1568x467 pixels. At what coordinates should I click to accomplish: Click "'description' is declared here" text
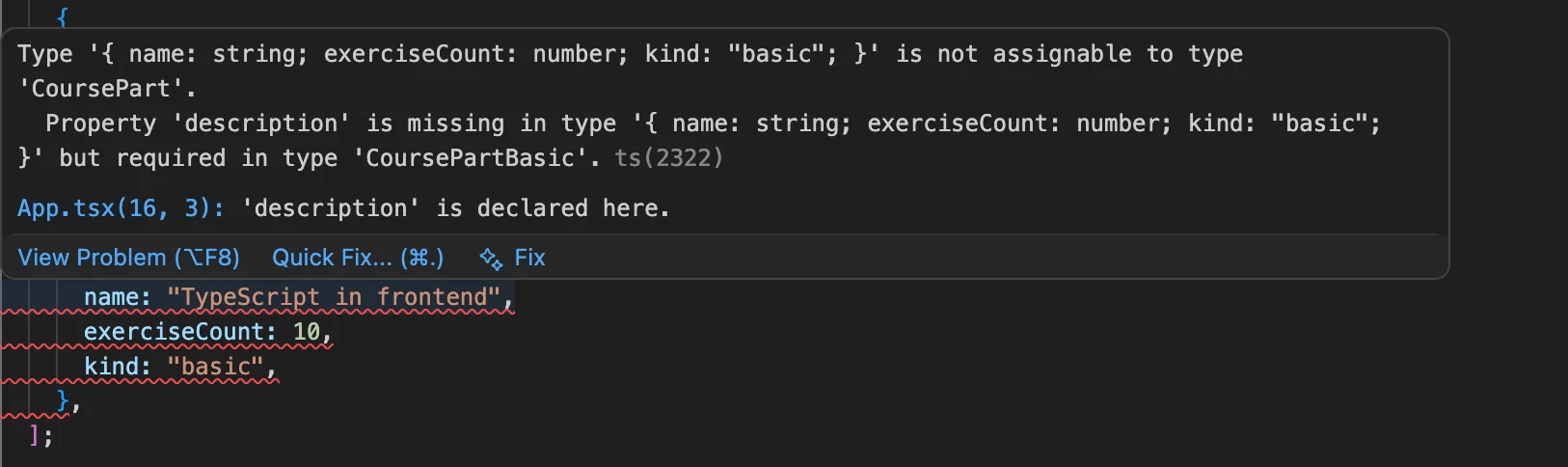click(x=455, y=207)
